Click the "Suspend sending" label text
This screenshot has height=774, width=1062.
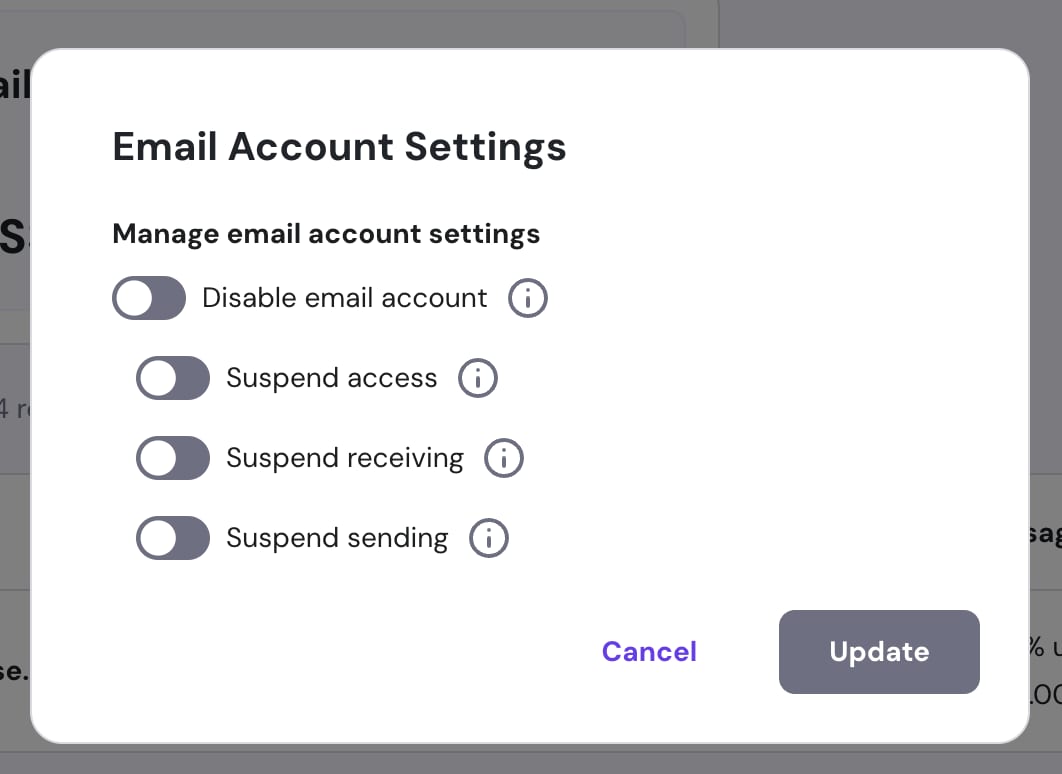tap(337, 538)
